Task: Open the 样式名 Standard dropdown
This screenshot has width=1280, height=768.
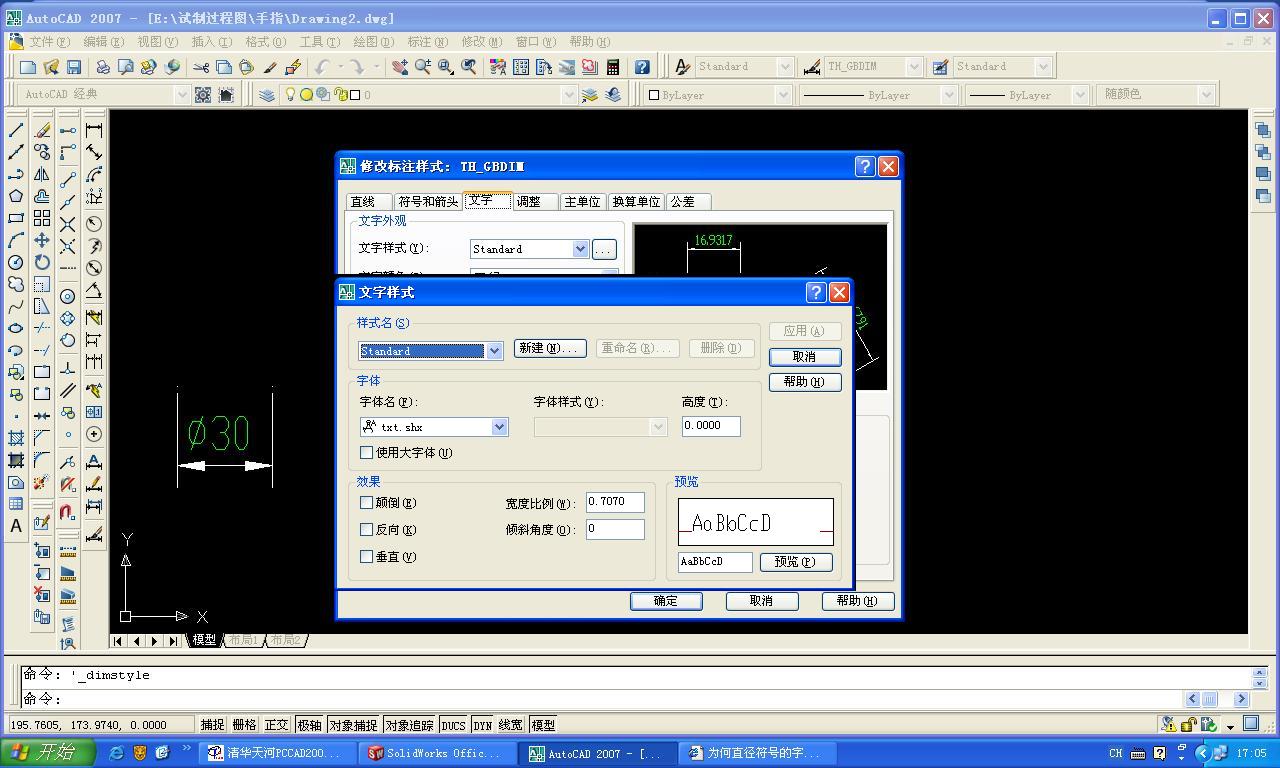Action: click(494, 351)
